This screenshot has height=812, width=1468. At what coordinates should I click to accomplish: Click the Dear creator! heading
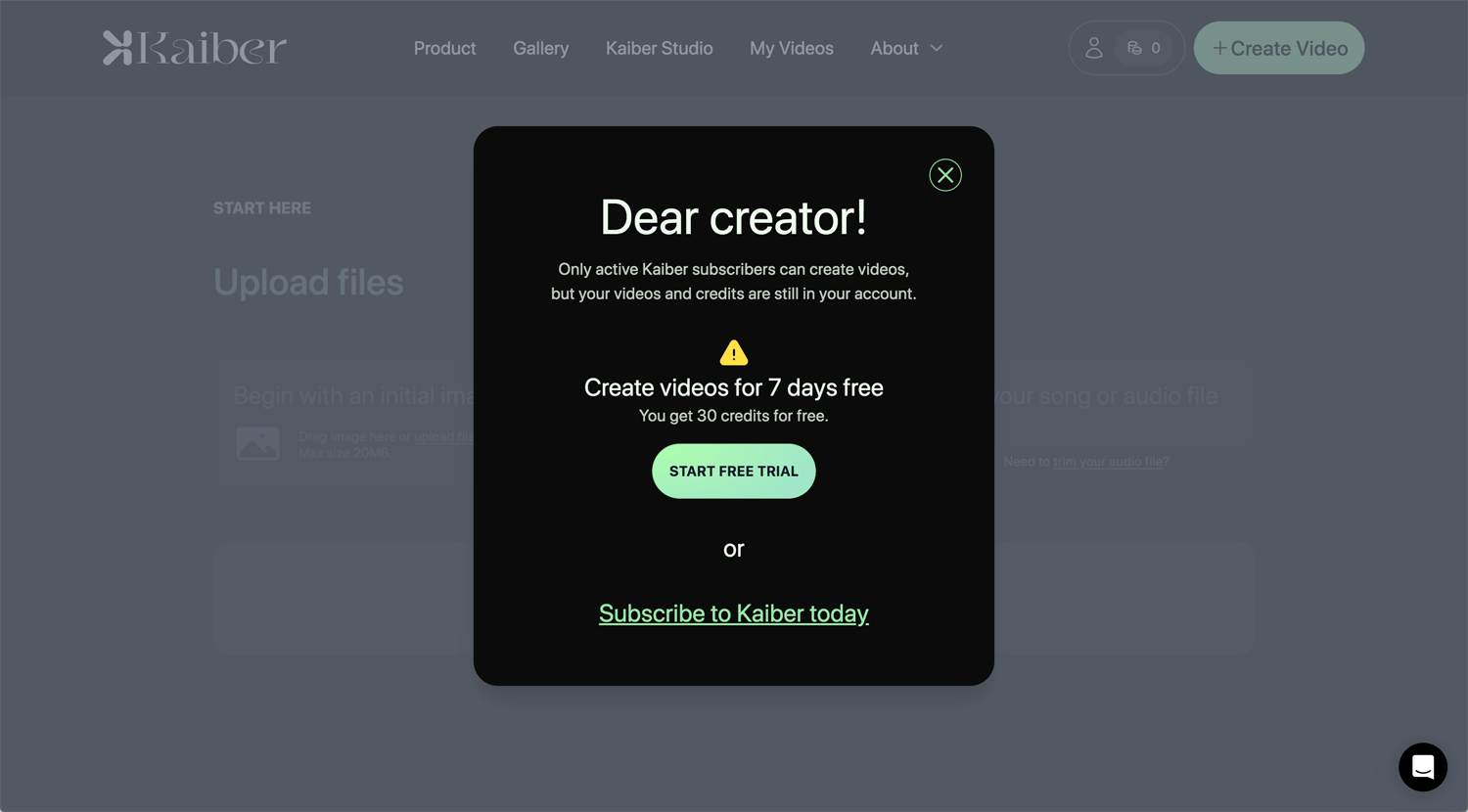point(734,217)
